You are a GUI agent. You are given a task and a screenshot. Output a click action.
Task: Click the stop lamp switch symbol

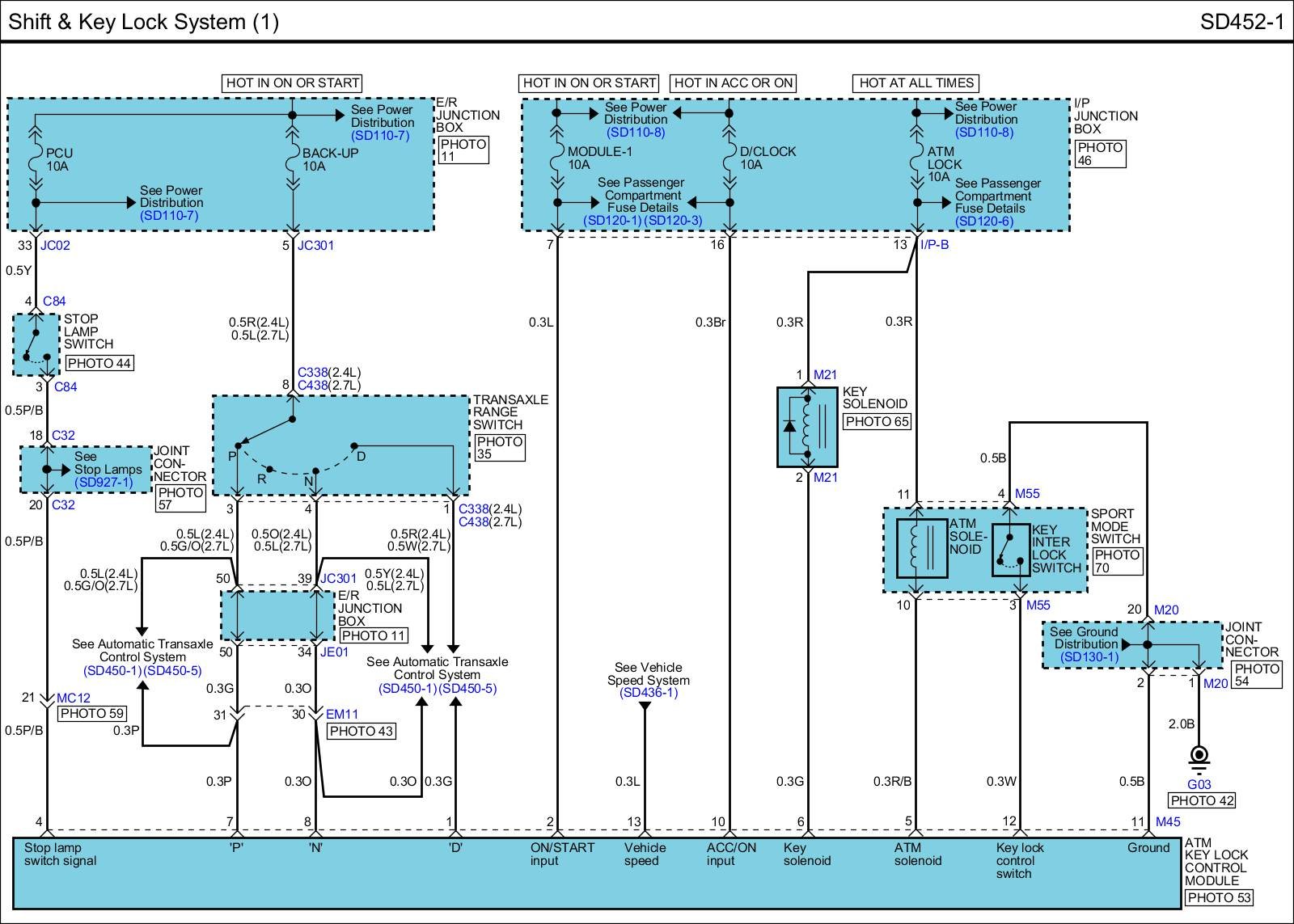coord(36,345)
